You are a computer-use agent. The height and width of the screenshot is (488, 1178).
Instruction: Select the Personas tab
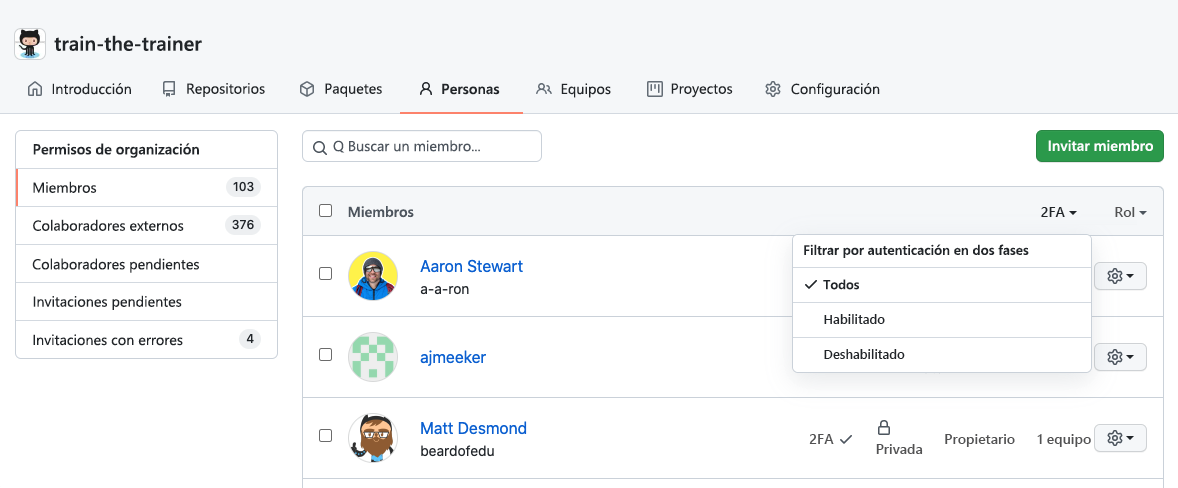(x=459, y=89)
